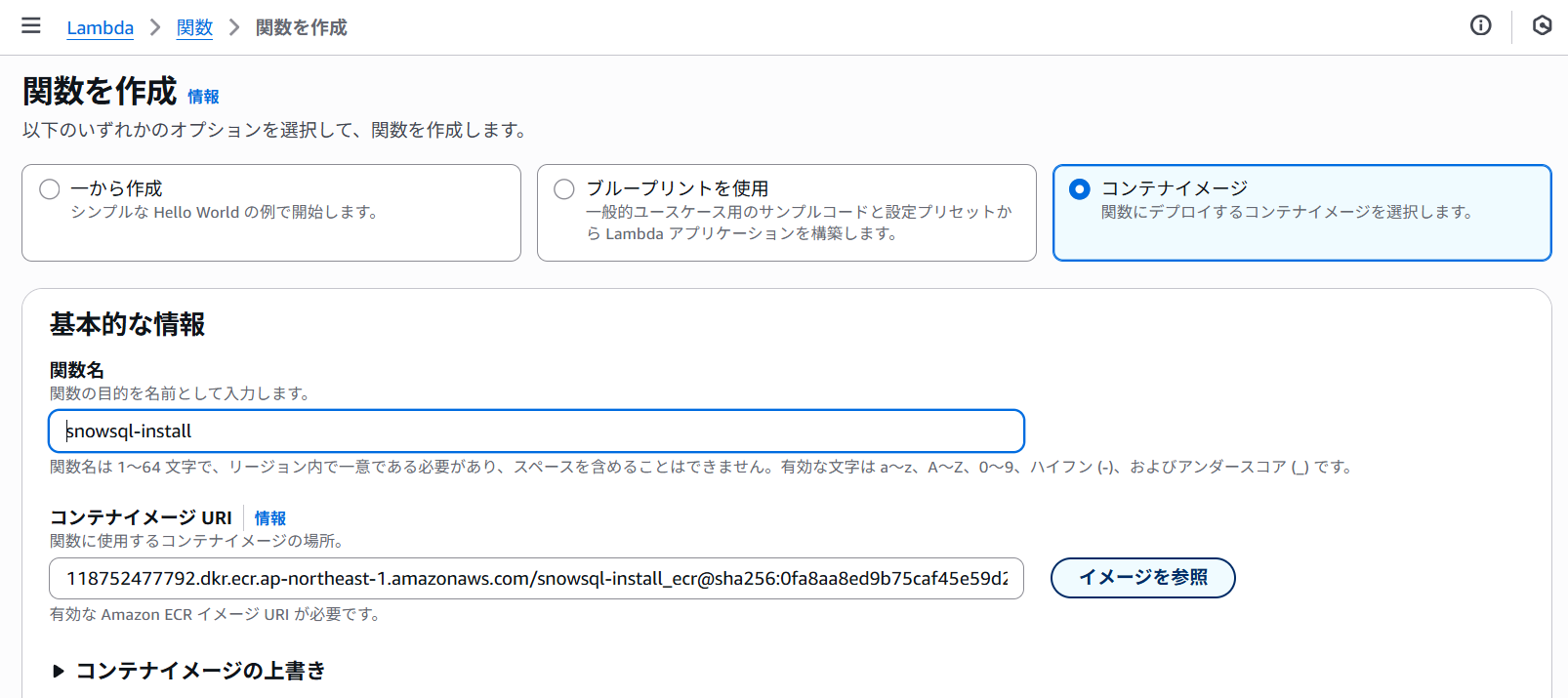This screenshot has height=698, width=1568.
Task: Click the triangle icon beside コンテナイメージの上書き
Action: [x=59, y=671]
